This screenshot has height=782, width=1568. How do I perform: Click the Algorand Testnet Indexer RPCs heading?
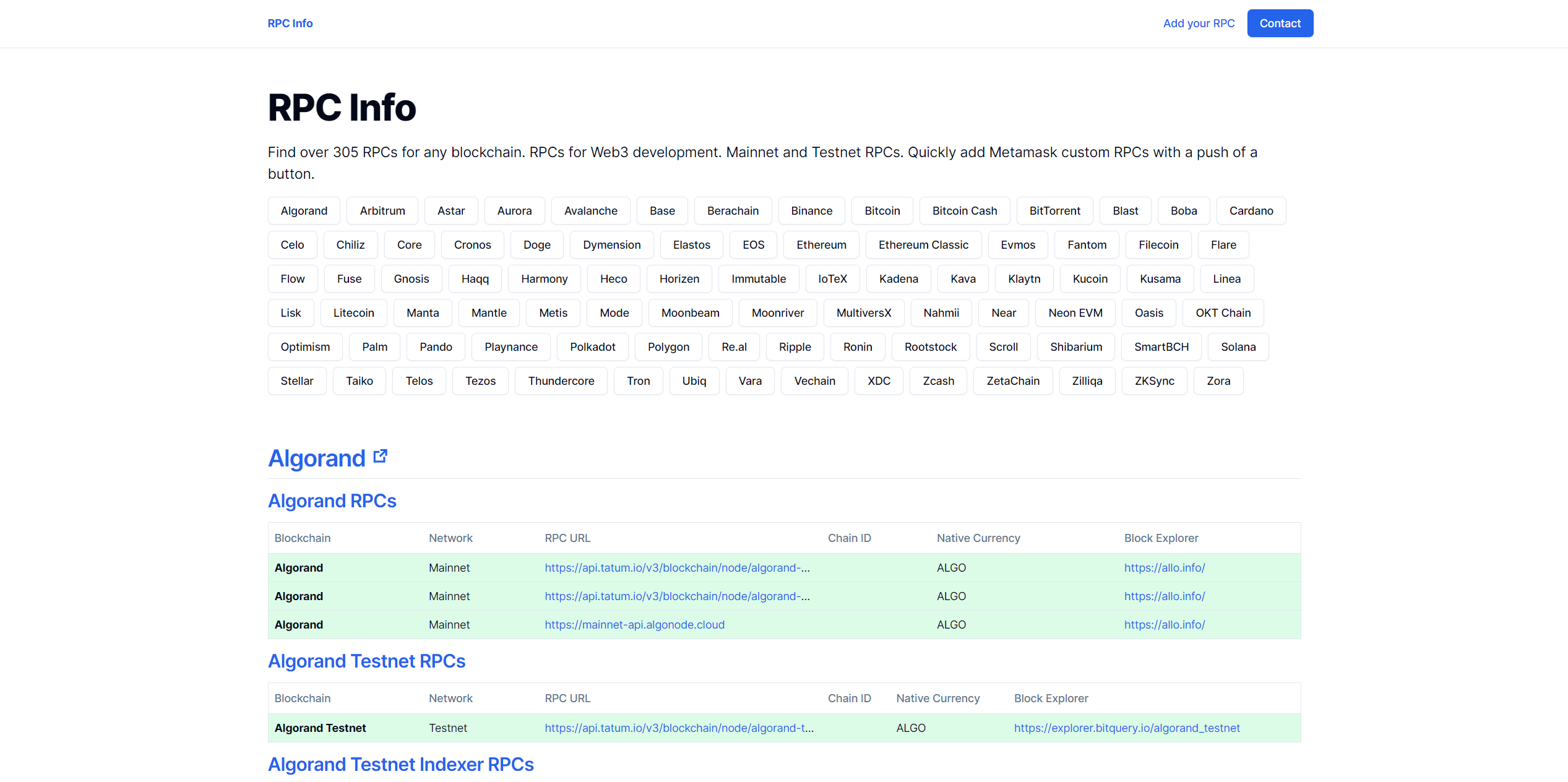pyautogui.click(x=400, y=765)
